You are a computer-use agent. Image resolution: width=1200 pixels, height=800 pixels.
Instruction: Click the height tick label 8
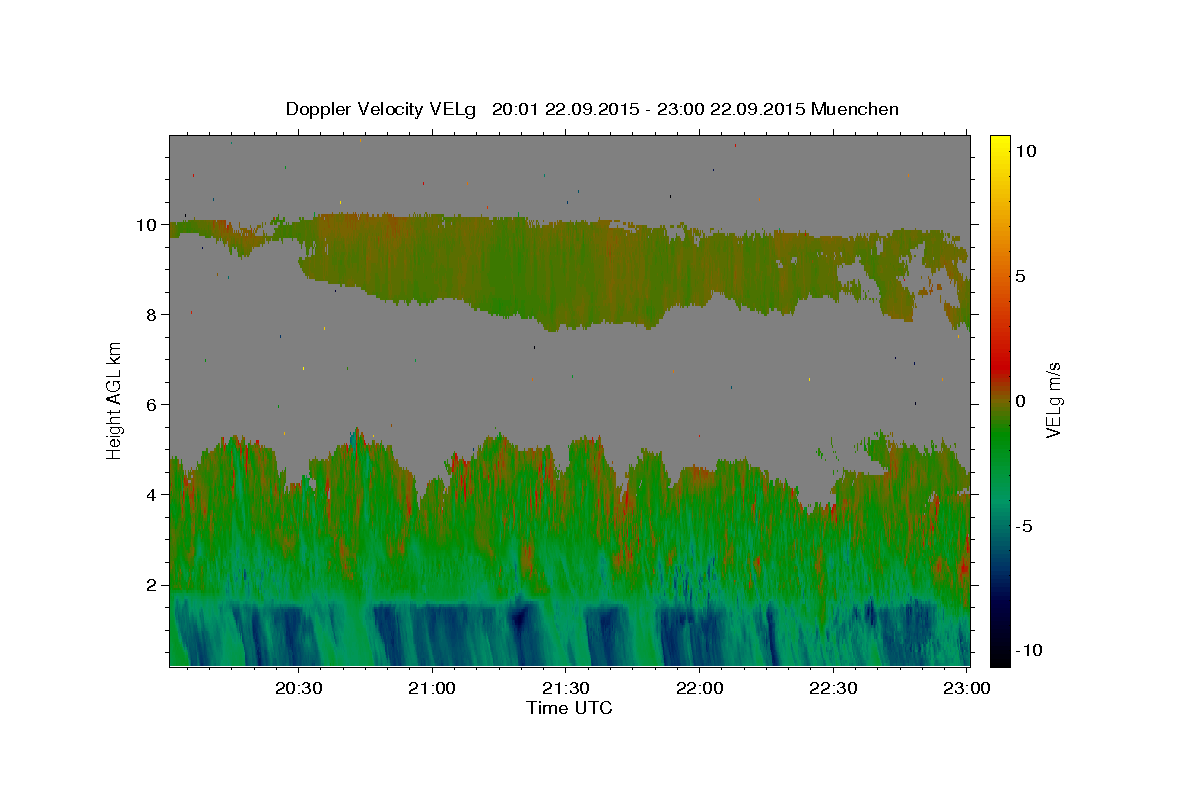(x=152, y=315)
